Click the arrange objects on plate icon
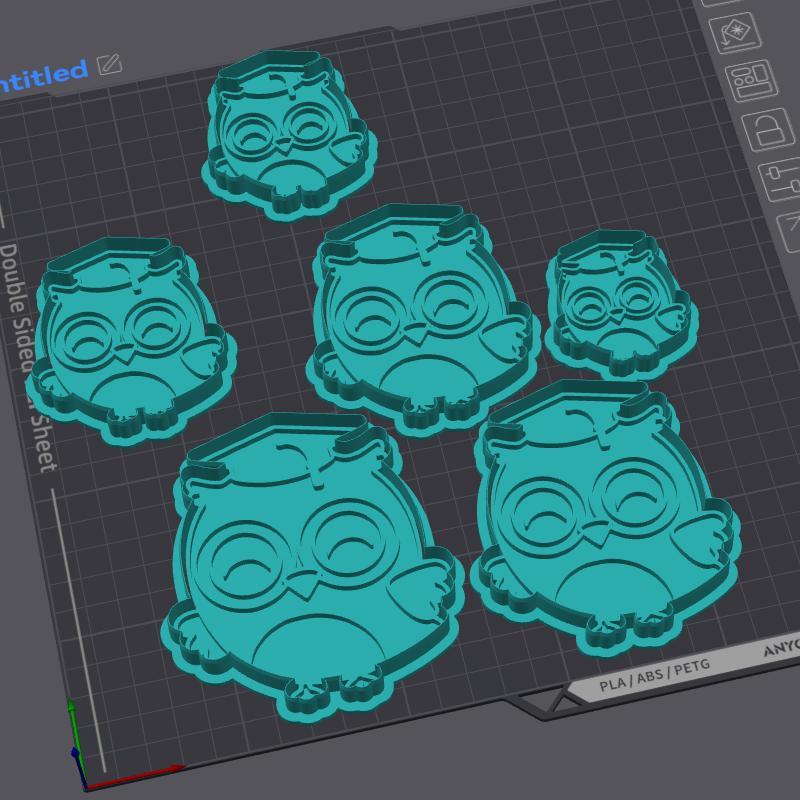 [x=752, y=81]
